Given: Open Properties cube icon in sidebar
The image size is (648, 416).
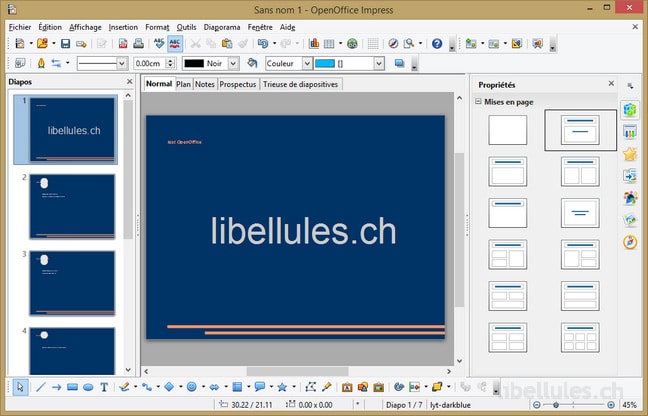Looking at the screenshot, I should [x=630, y=110].
